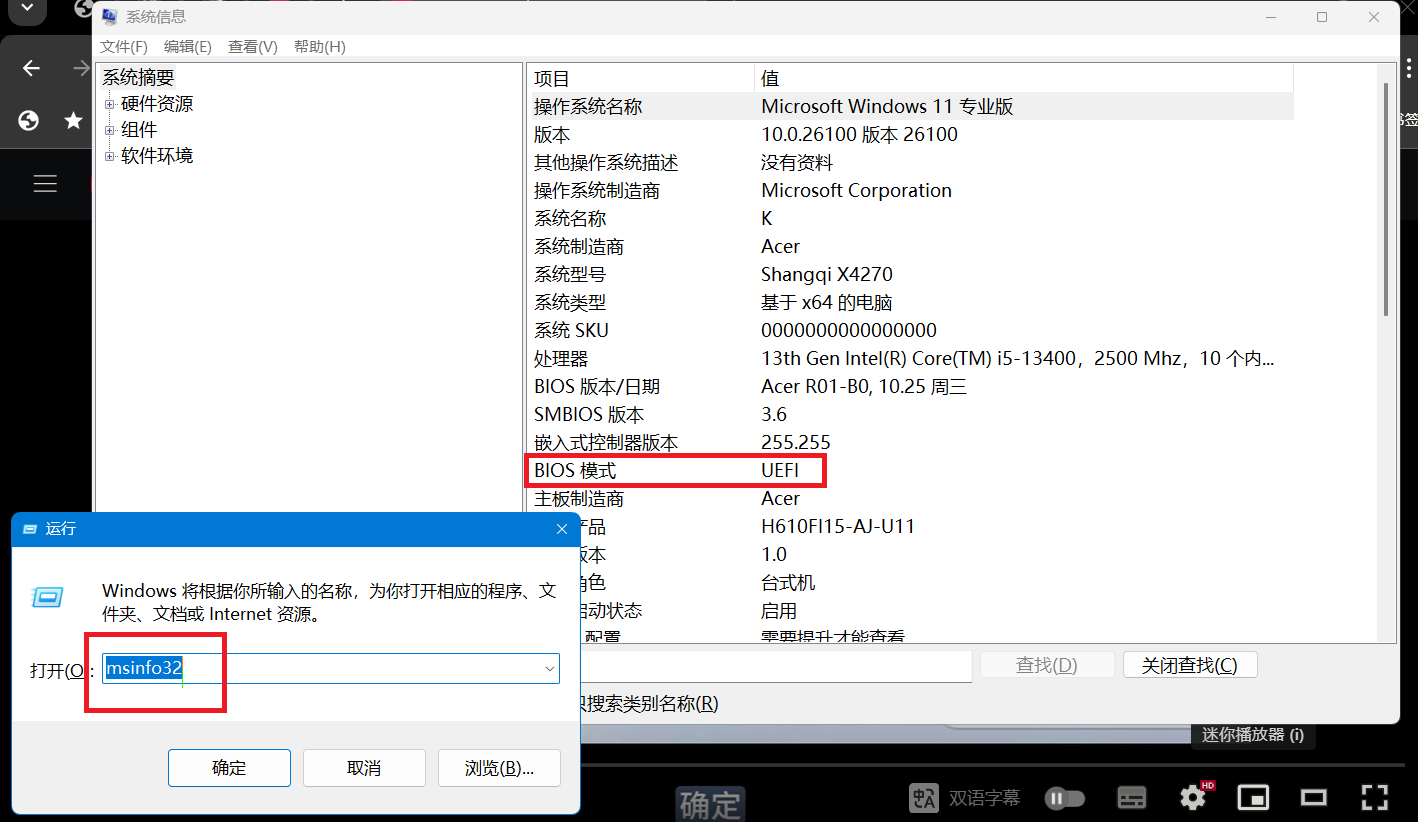
Task: Click the 13th Gen Intel Core i5-13400 value
Action: click(1018, 358)
